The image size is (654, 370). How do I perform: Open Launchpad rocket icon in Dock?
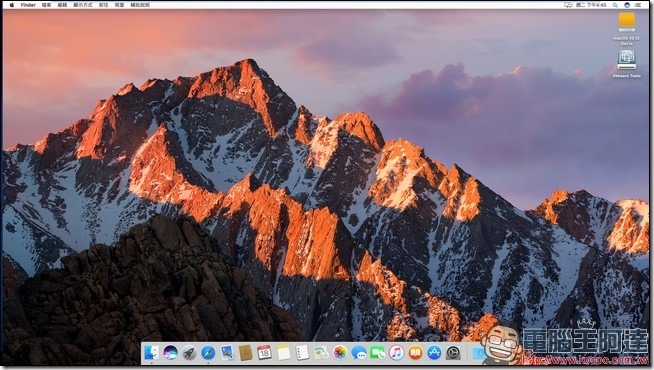point(189,353)
